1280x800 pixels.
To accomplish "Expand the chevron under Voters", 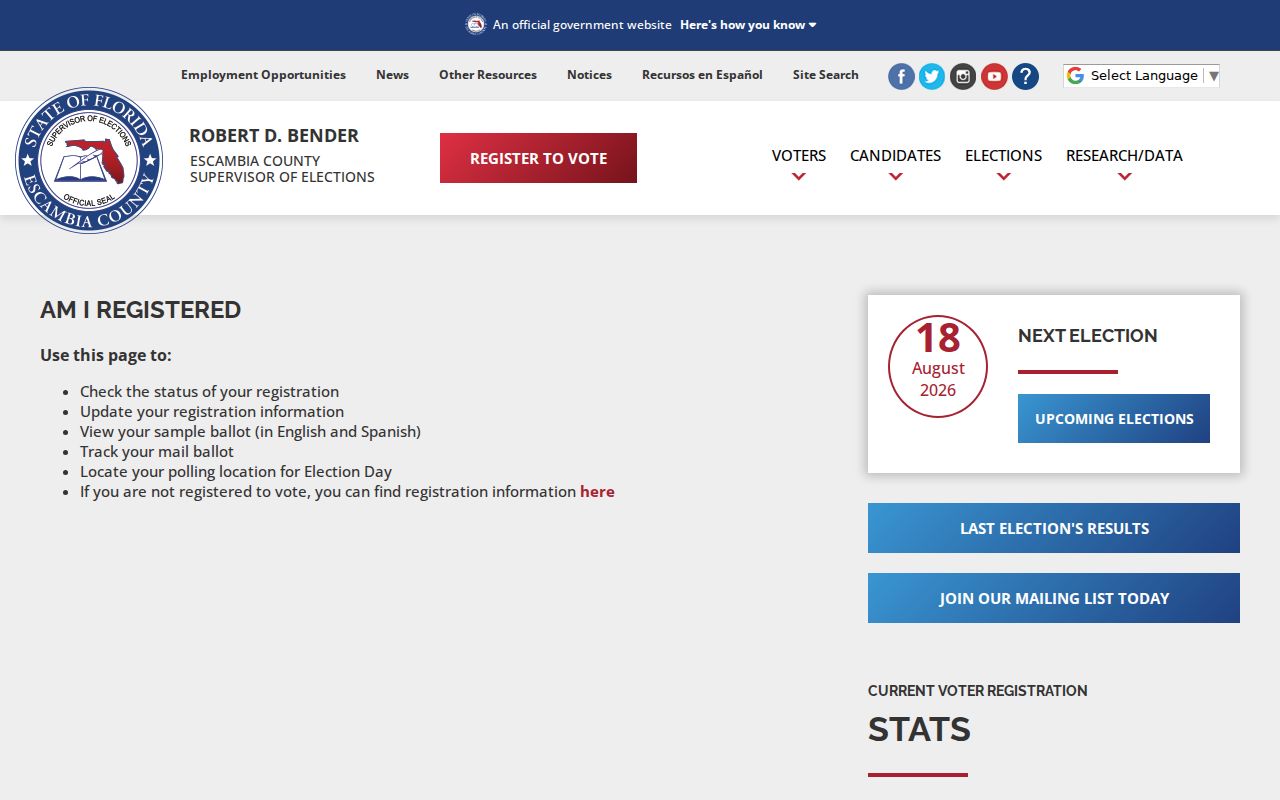I will pos(798,177).
